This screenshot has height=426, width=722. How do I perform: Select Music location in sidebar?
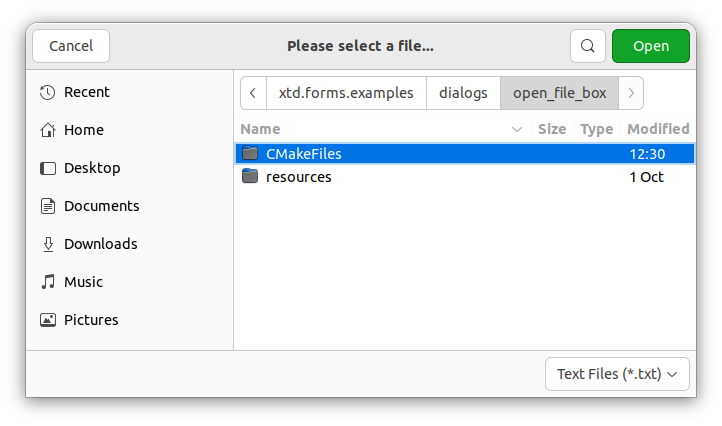coord(83,282)
